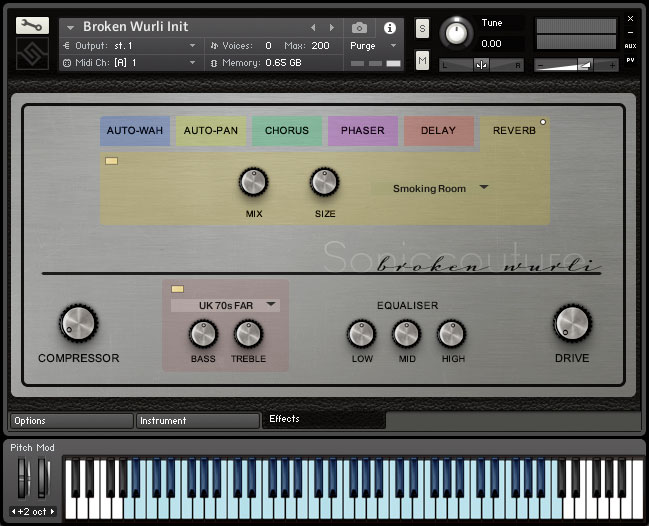The height and width of the screenshot is (526, 649).
Task: Click the equaliser MID knob
Action: click(407, 334)
